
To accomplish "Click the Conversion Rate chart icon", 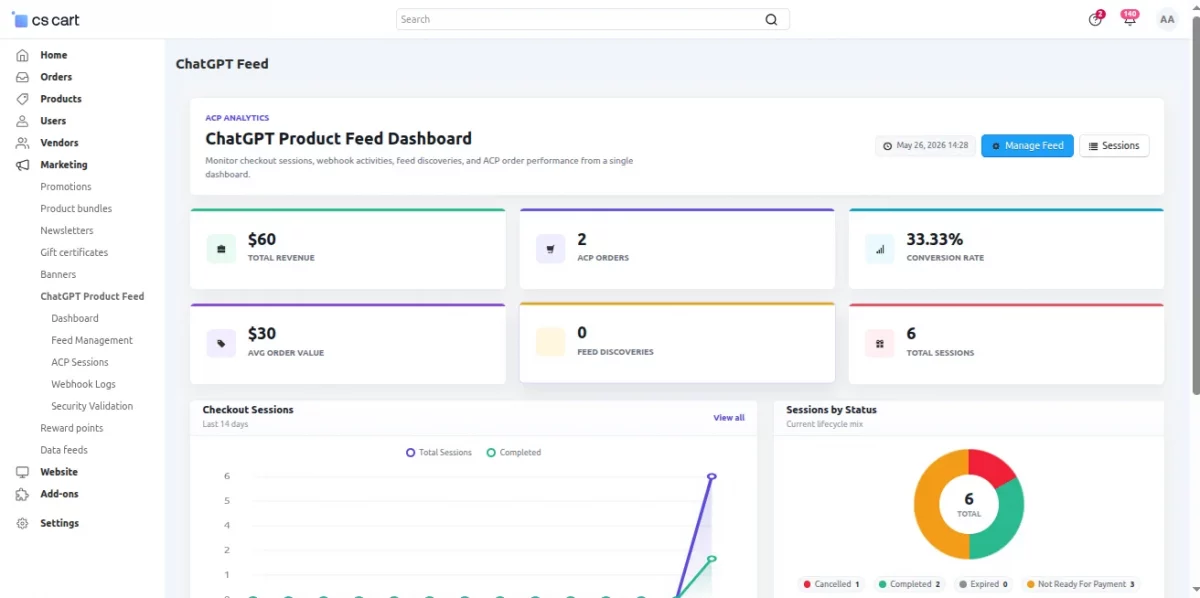I will pos(880,248).
